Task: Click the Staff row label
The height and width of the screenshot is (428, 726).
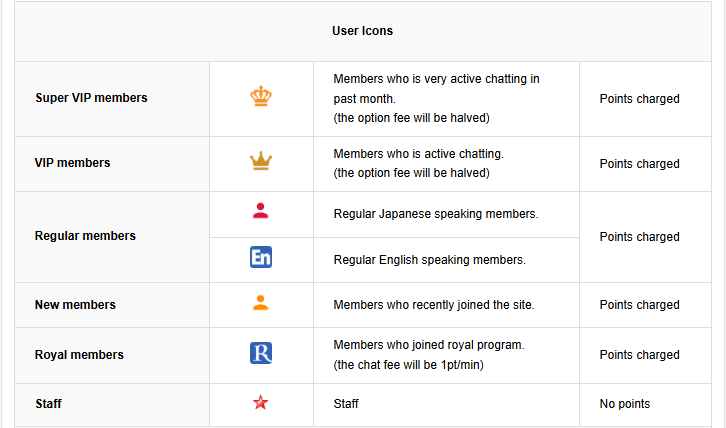Action: tap(50, 404)
